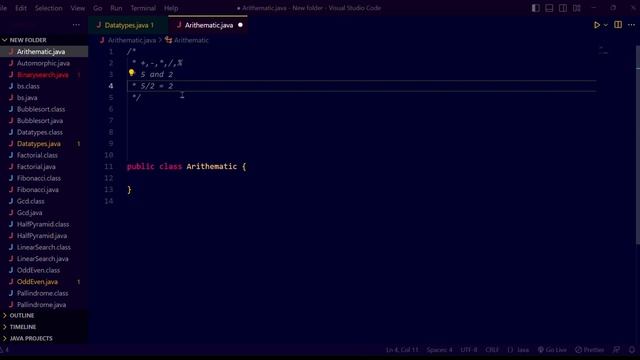The height and width of the screenshot is (360, 640).
Task: Open Explorer views ellipsis menu
Action: point(76,25)
